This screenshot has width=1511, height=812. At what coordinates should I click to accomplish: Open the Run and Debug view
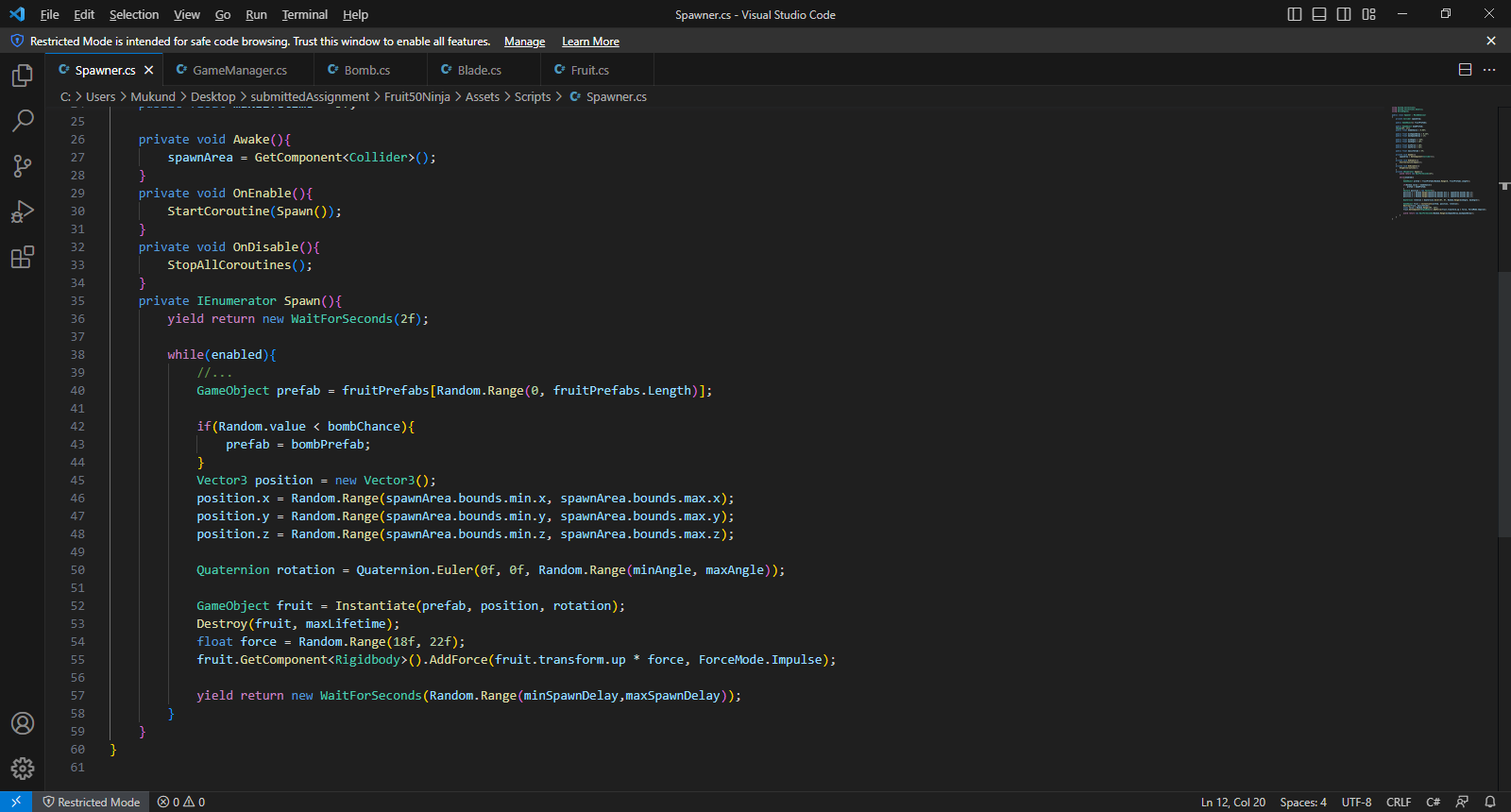(x=23, y=211)
